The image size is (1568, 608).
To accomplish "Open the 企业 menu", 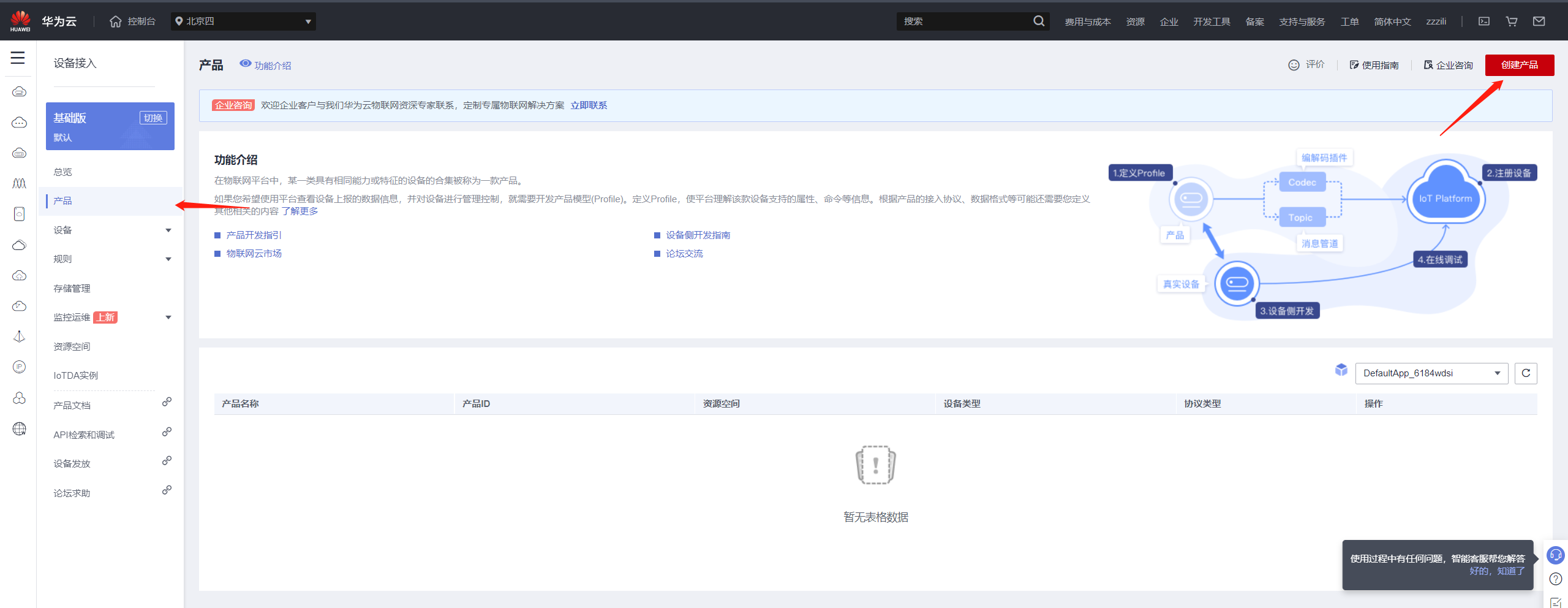I will click(1169, 21).
